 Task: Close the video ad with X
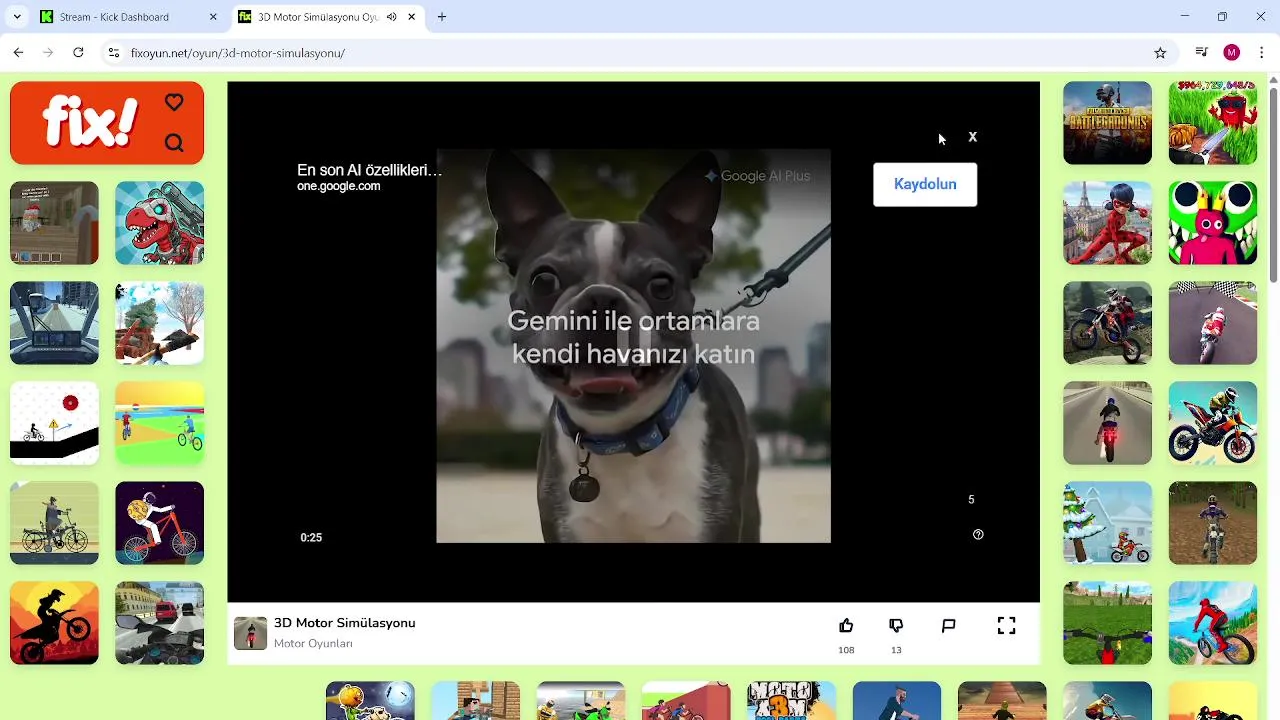pos(972,137)
